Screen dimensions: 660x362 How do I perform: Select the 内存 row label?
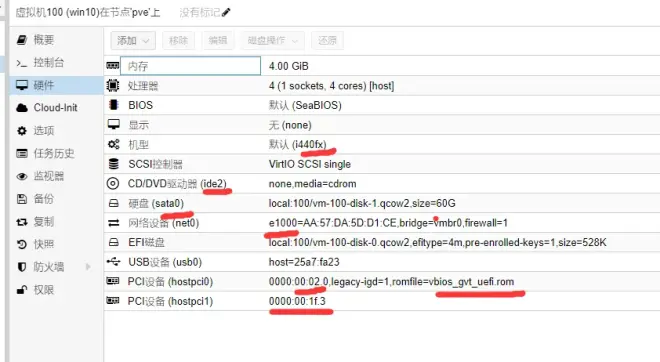[x=138, y=66]
